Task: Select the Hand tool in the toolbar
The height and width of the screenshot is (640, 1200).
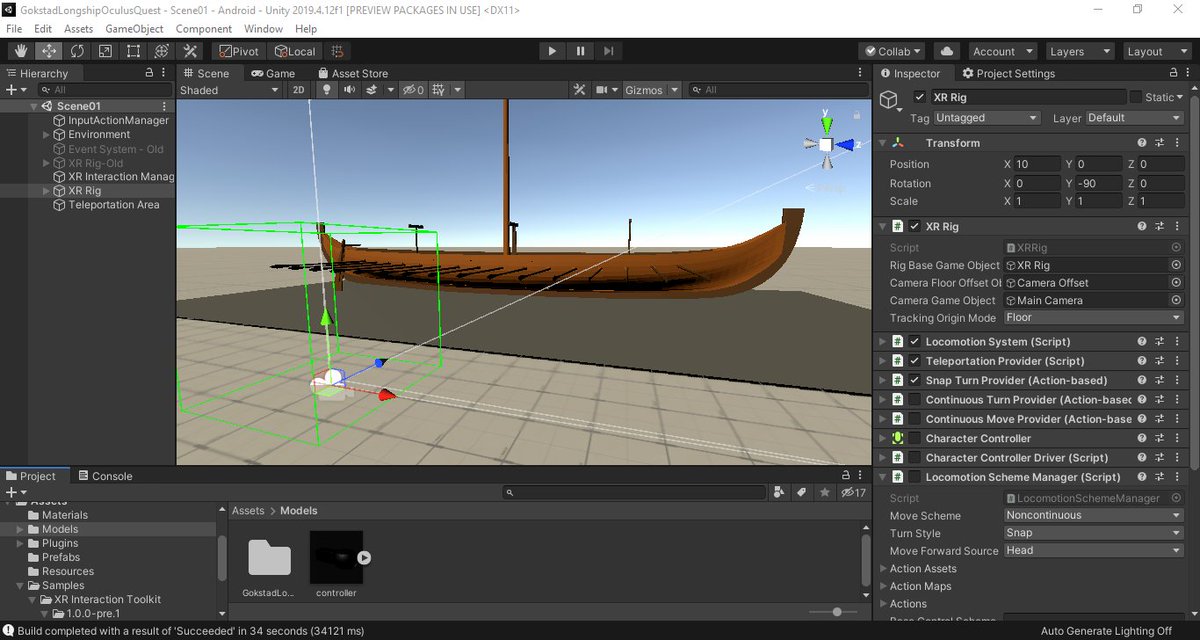Action: [x=20, y=51]
